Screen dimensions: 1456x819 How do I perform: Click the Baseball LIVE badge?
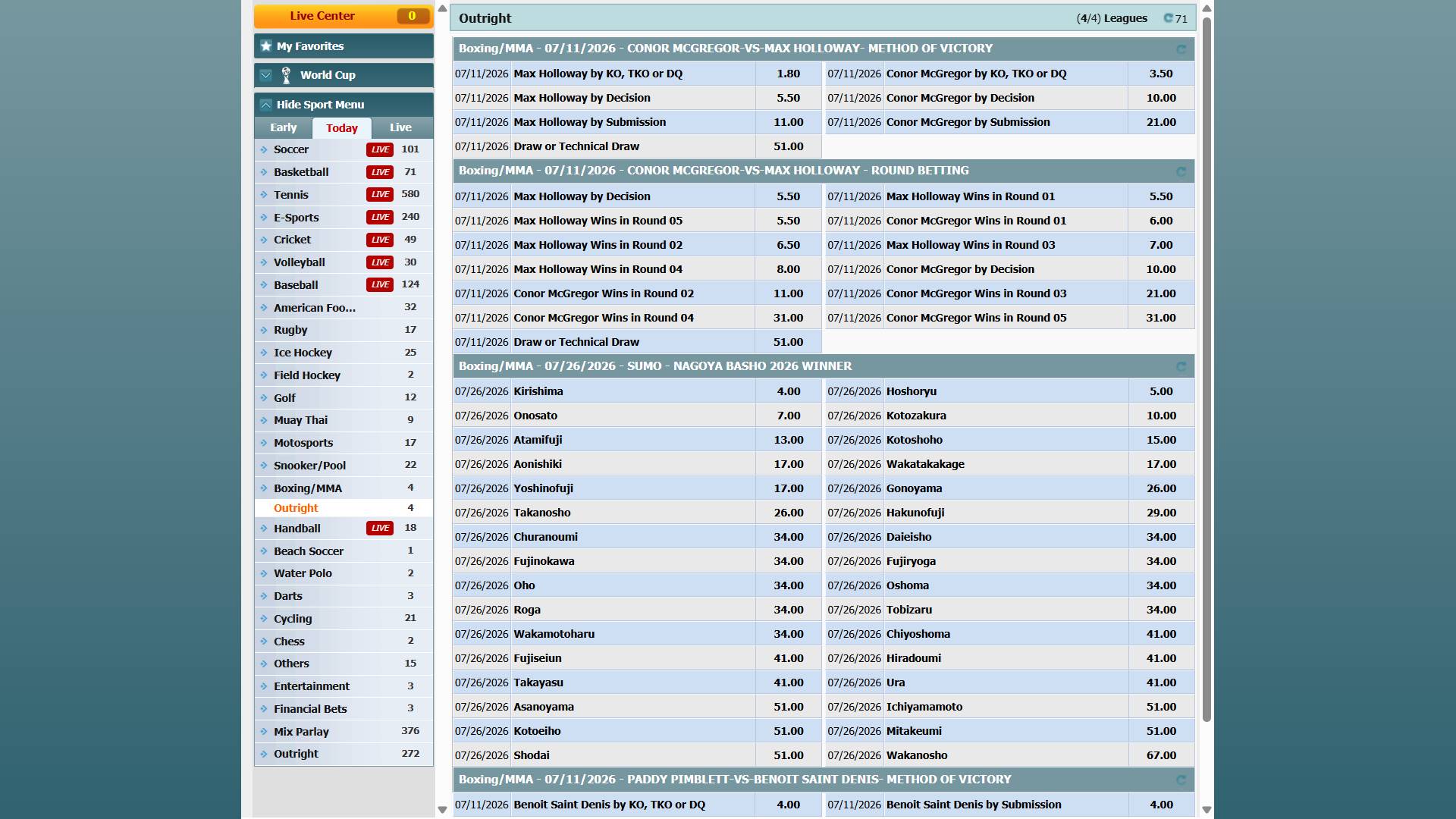tap(380, 285)
